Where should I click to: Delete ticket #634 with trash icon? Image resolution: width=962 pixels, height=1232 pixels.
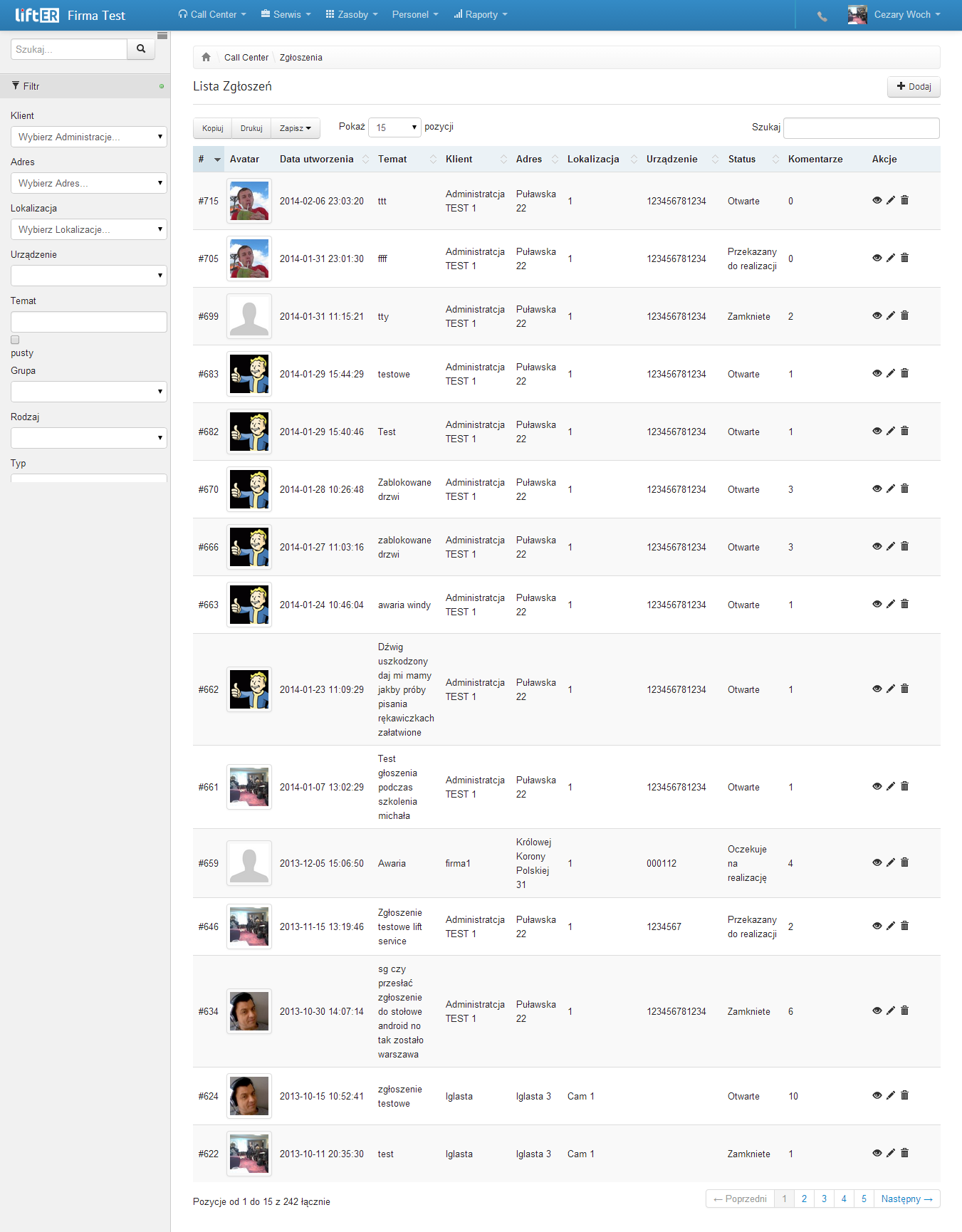coord(904,1011)
